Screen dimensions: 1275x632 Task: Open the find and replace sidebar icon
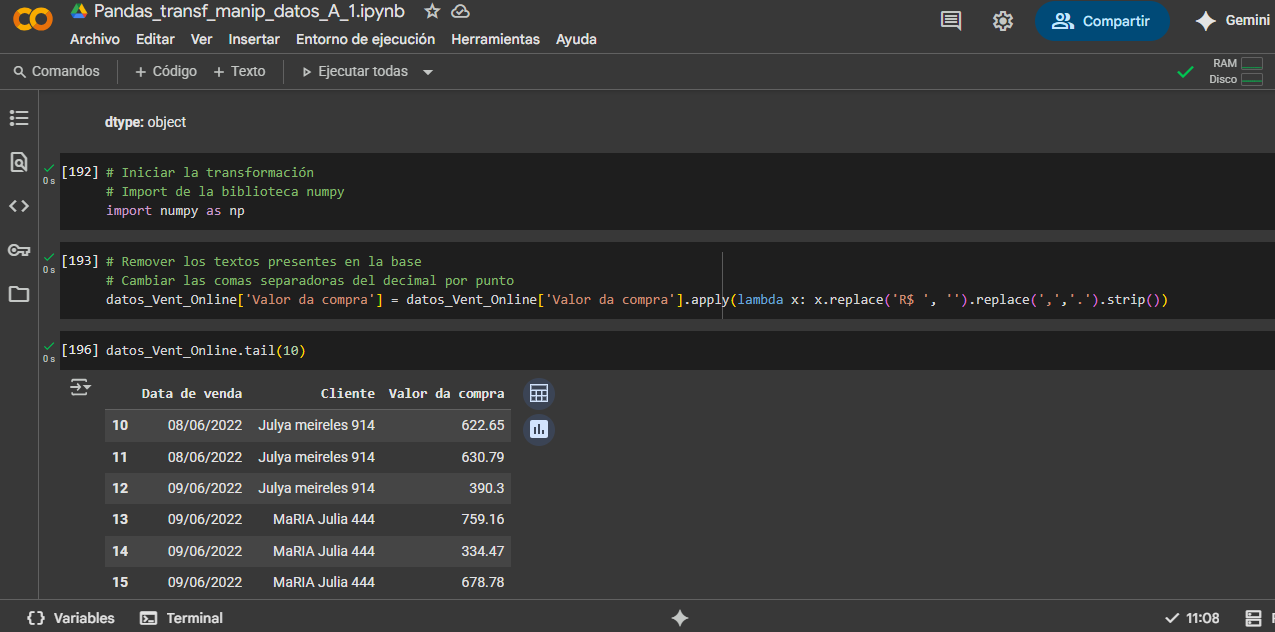point(19,162)
